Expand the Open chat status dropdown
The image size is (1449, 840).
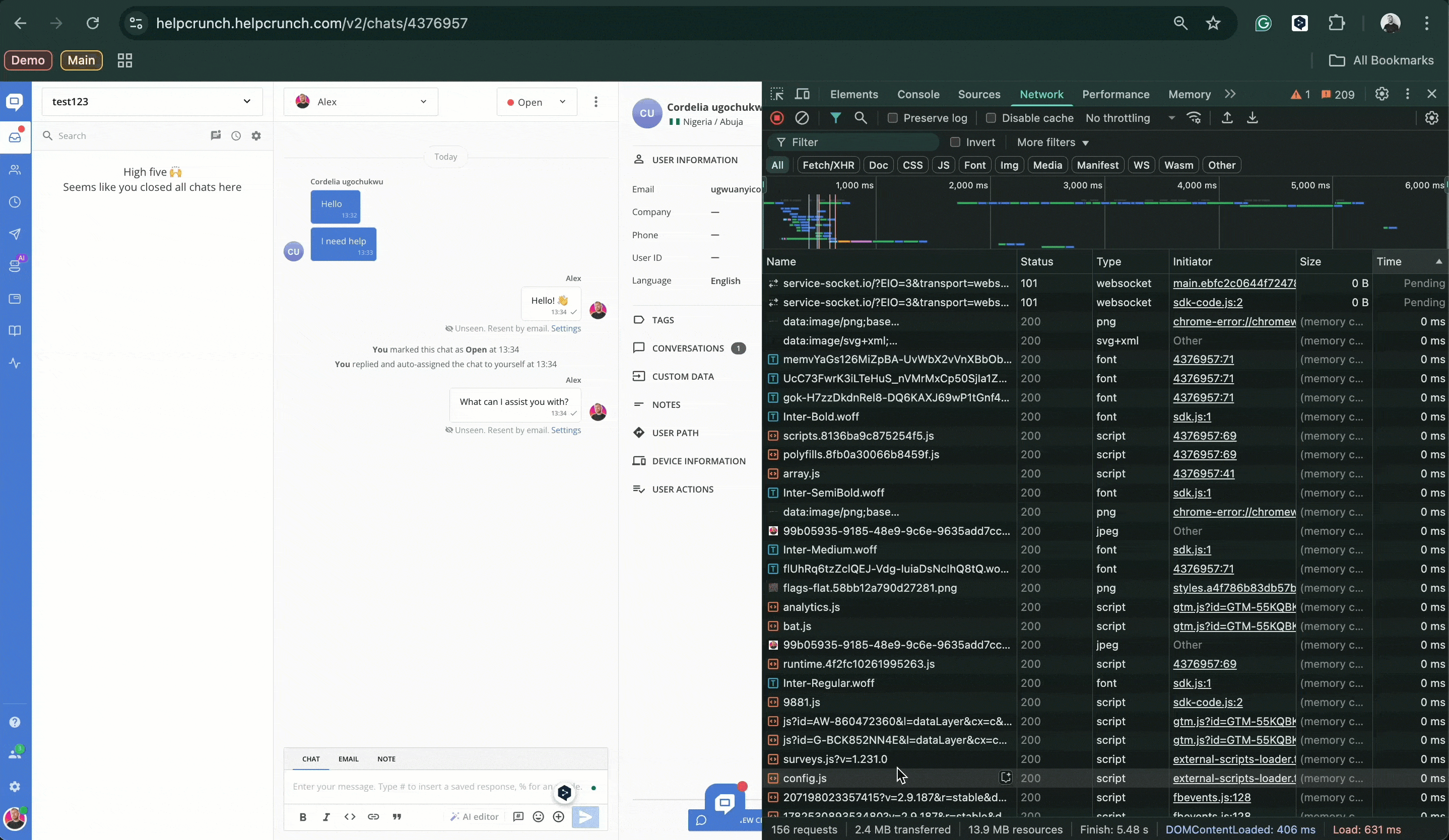537,102
